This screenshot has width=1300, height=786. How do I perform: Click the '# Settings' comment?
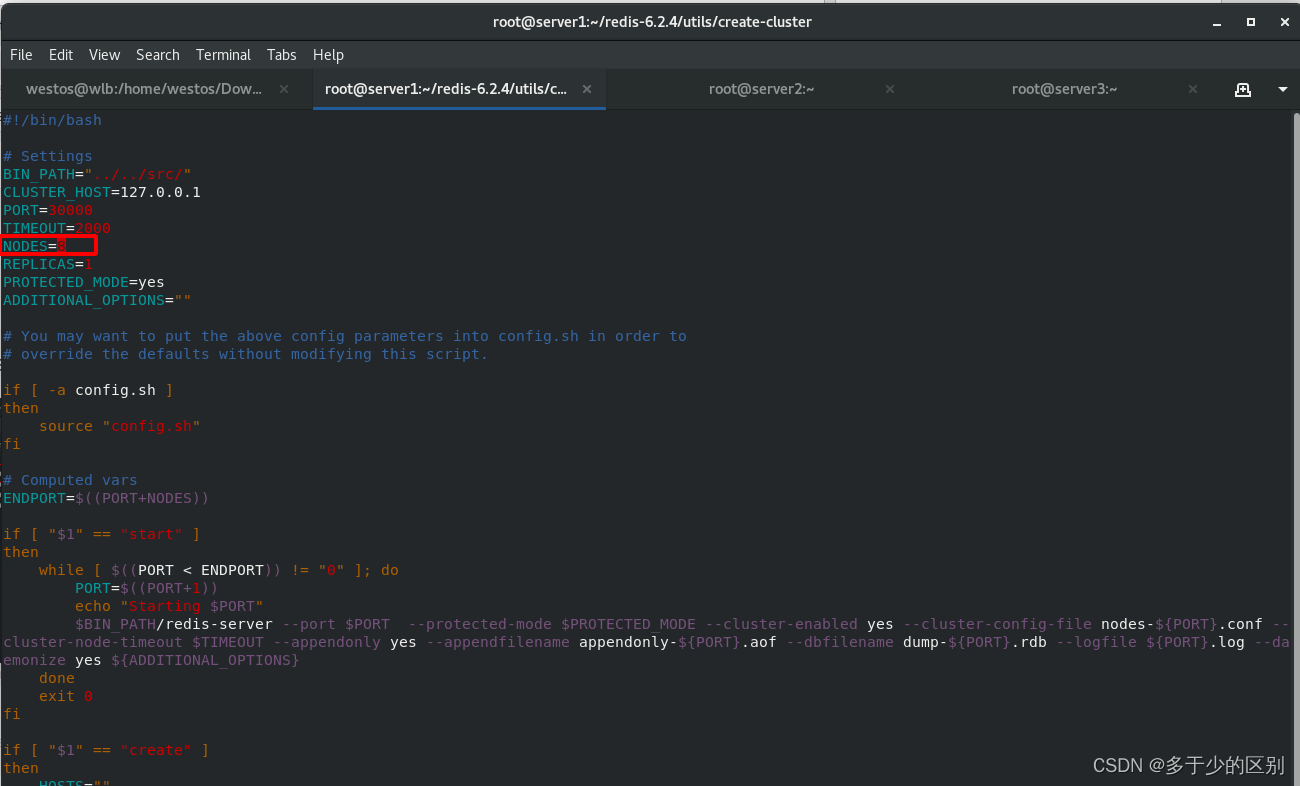point(48,156)
